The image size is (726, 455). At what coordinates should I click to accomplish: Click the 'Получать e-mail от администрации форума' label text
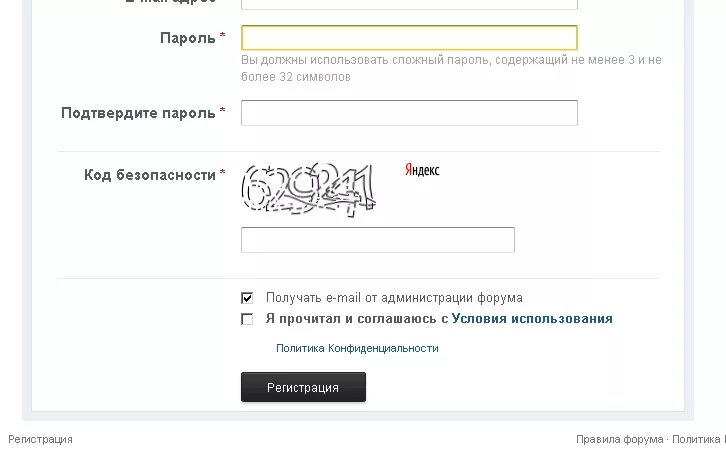coord(394,298)
